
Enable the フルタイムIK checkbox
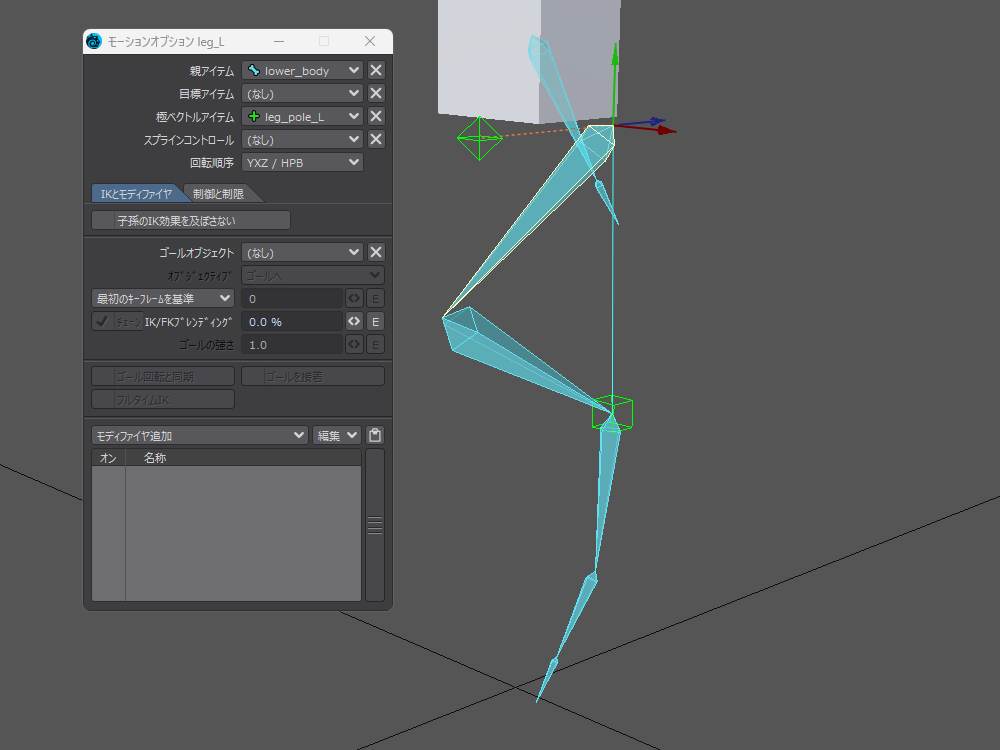point(162,400)
